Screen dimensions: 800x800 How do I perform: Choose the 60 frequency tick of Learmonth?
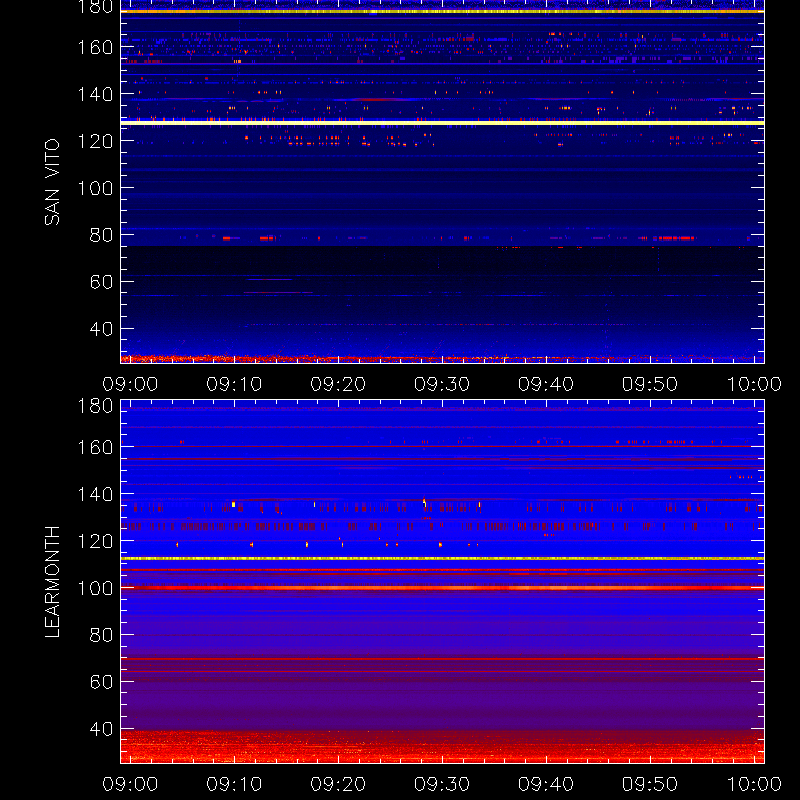point(102,682)
